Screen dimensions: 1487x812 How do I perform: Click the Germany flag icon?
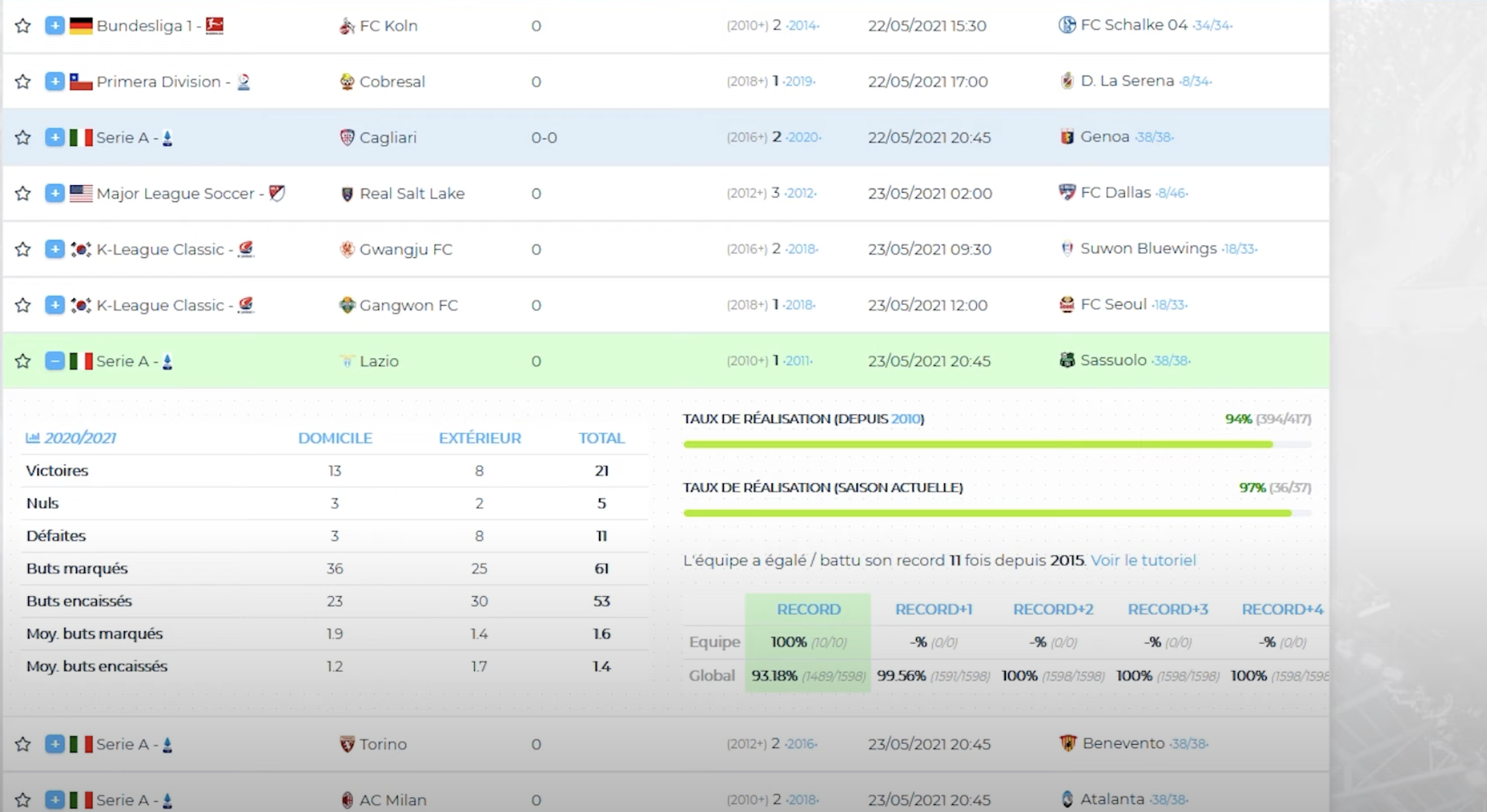[x=81, y=26]
